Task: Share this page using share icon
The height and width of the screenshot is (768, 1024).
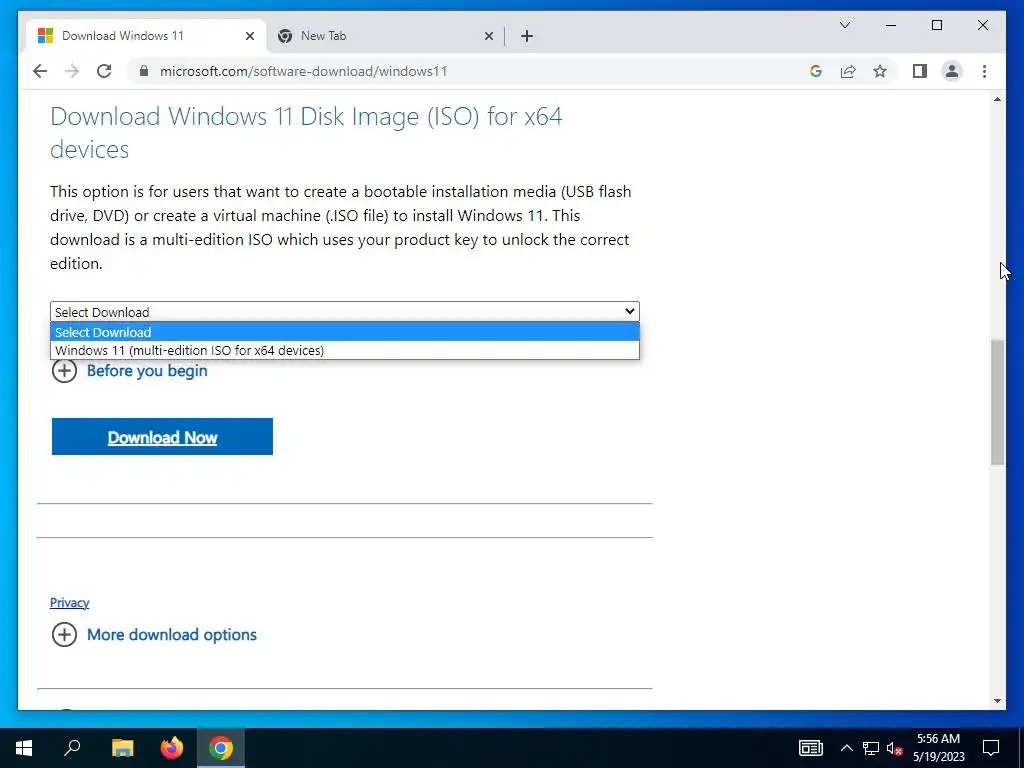Action: click(848, 71)
